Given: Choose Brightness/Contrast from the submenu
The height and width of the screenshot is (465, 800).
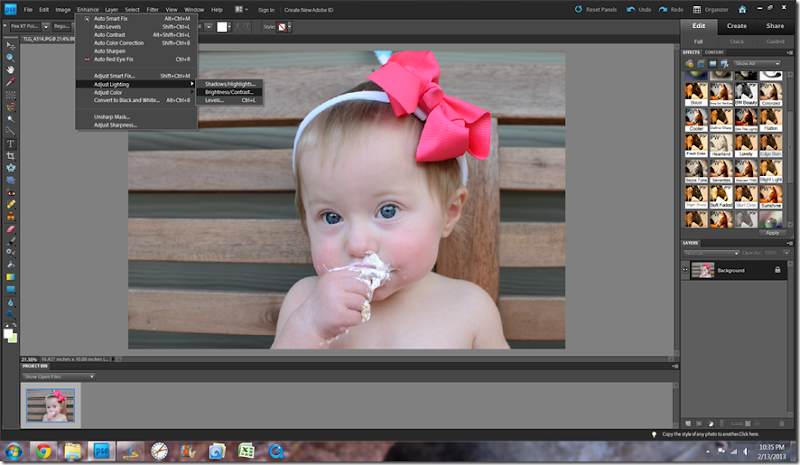Looking at the screenshot, I should (230, 92).
